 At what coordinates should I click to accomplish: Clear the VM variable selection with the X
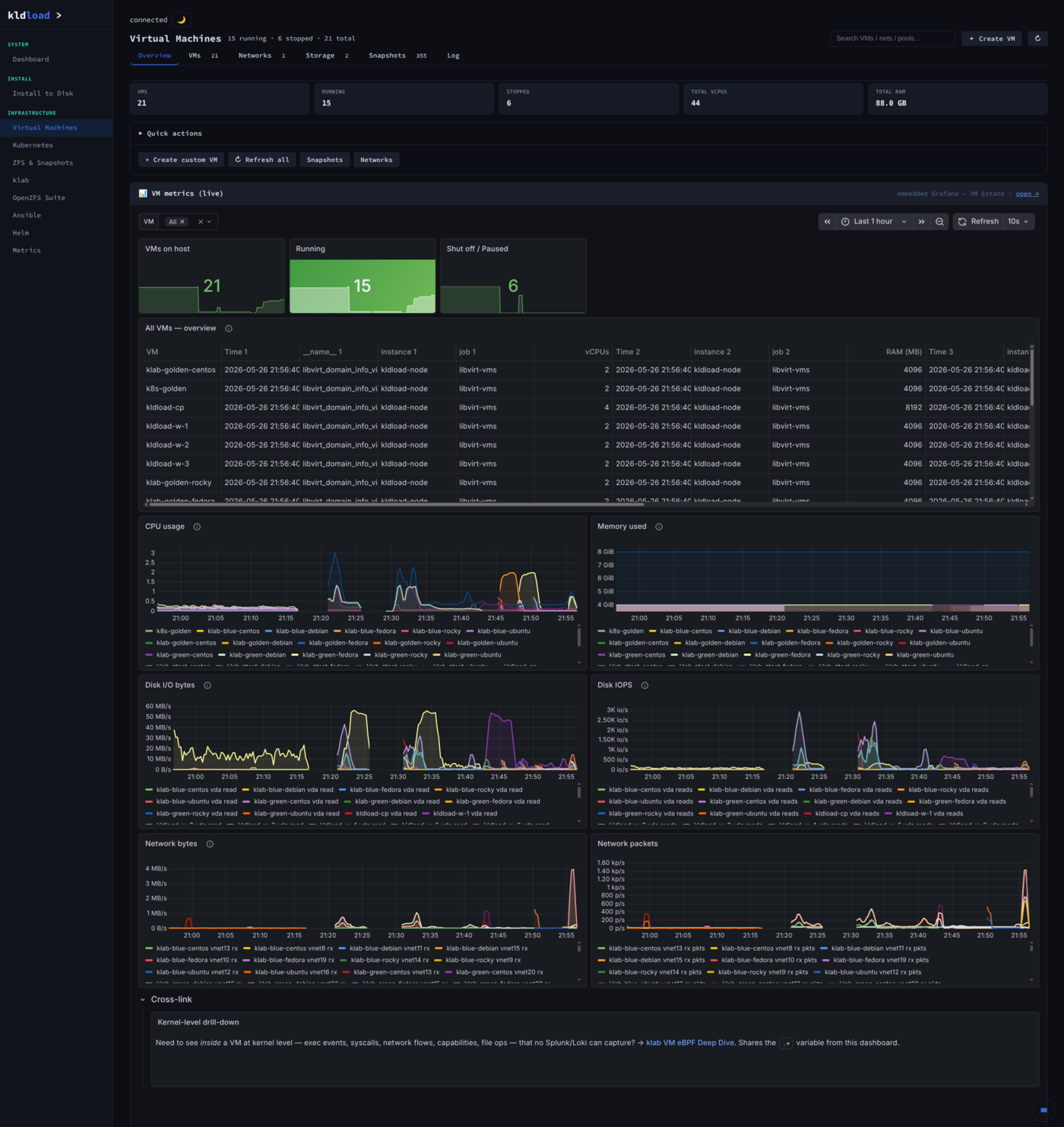coord(201,222)
